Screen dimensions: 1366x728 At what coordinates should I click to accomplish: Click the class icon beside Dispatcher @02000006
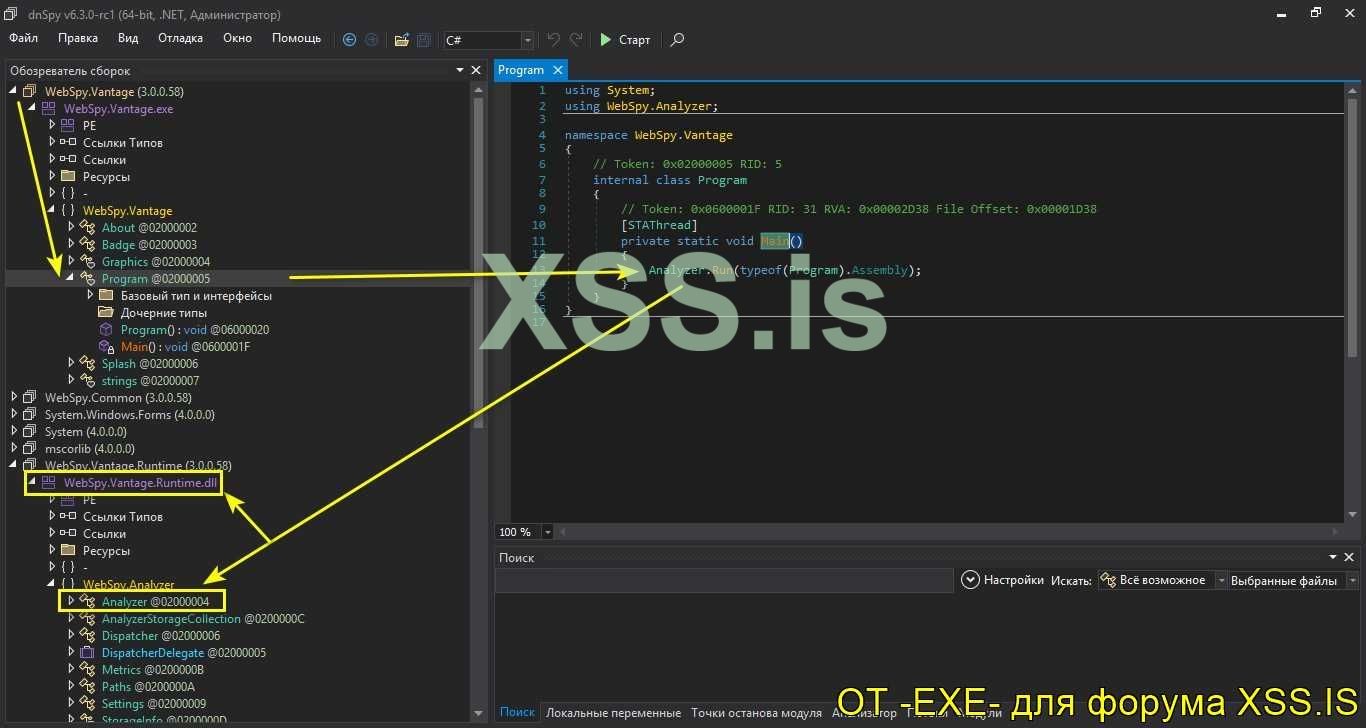point(87,636)
